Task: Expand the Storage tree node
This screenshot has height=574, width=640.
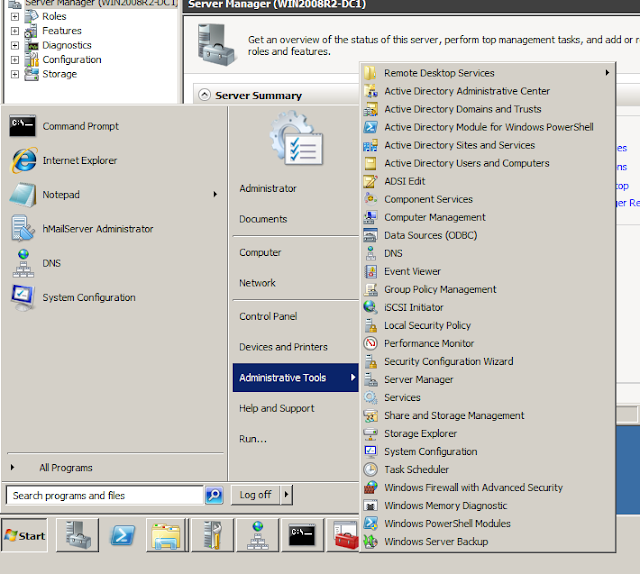Action: pos(15,74)
